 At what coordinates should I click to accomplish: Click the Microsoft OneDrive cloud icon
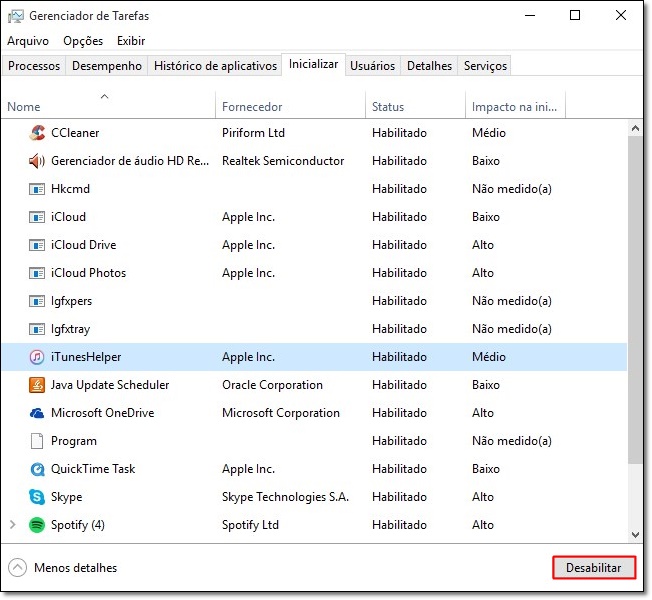pos(37,413)
